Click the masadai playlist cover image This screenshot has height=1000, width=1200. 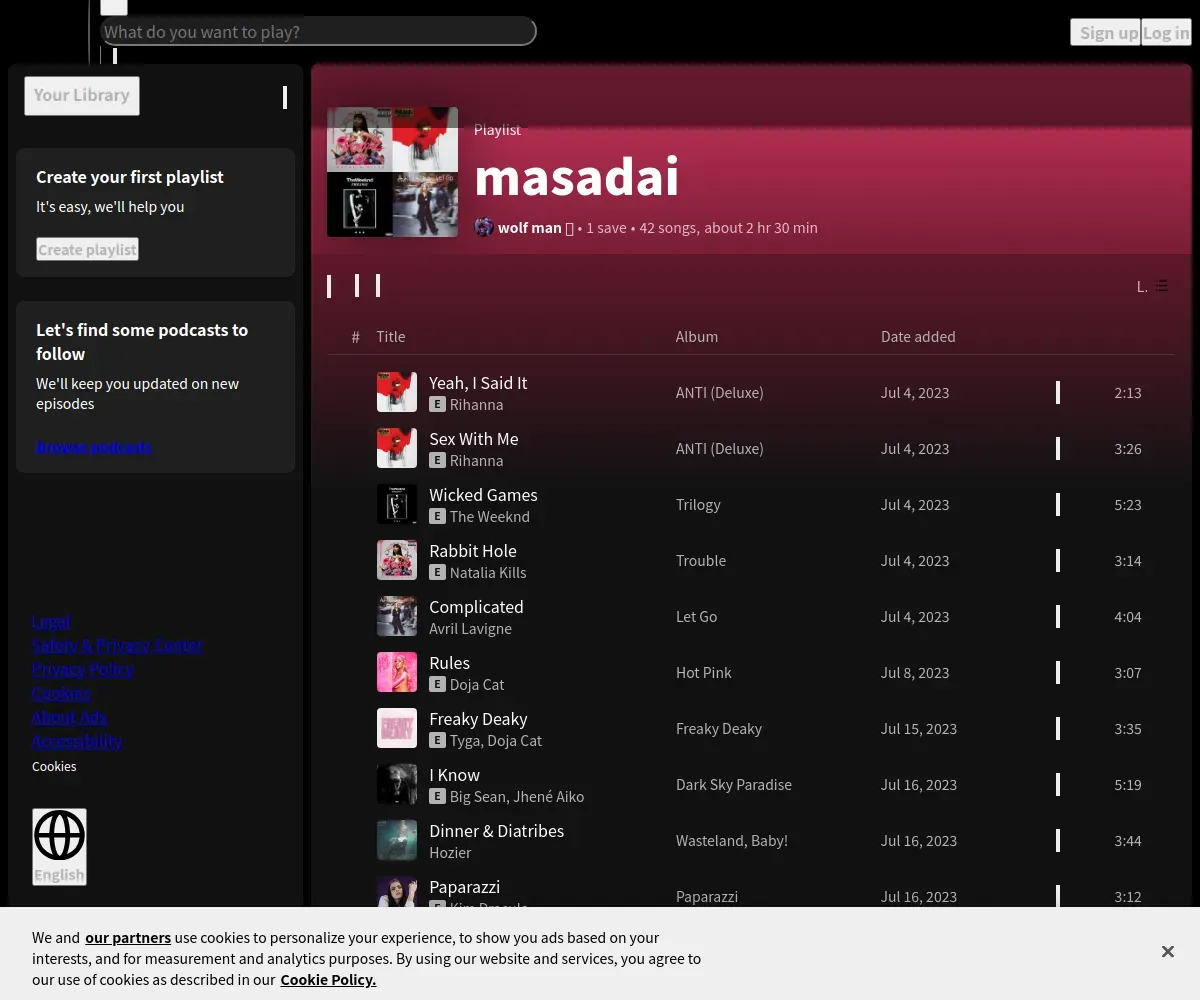coord(392,172)
